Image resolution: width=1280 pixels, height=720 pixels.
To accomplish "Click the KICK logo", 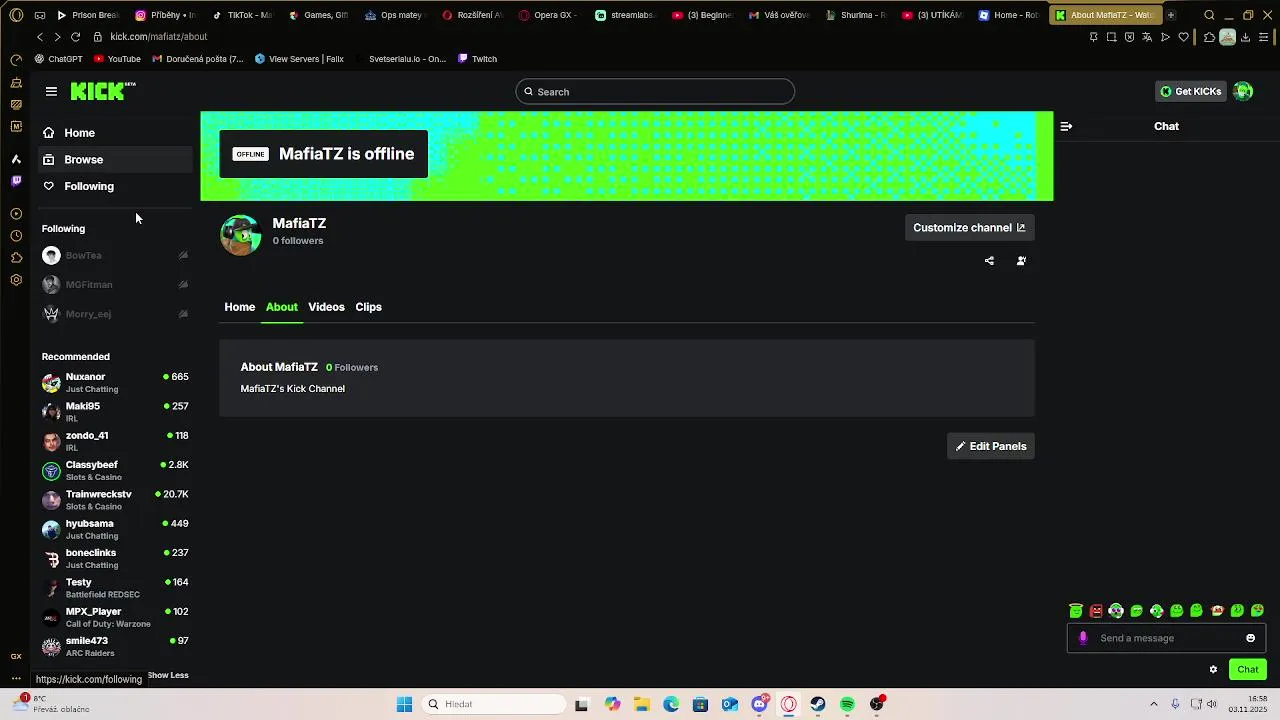I will [103, 91].
